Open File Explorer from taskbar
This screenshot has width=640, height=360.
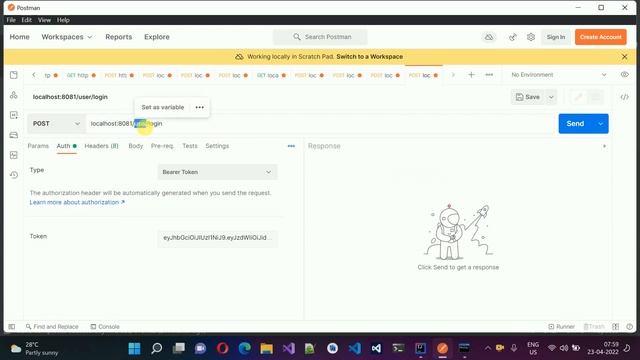[x=267, y=348]
